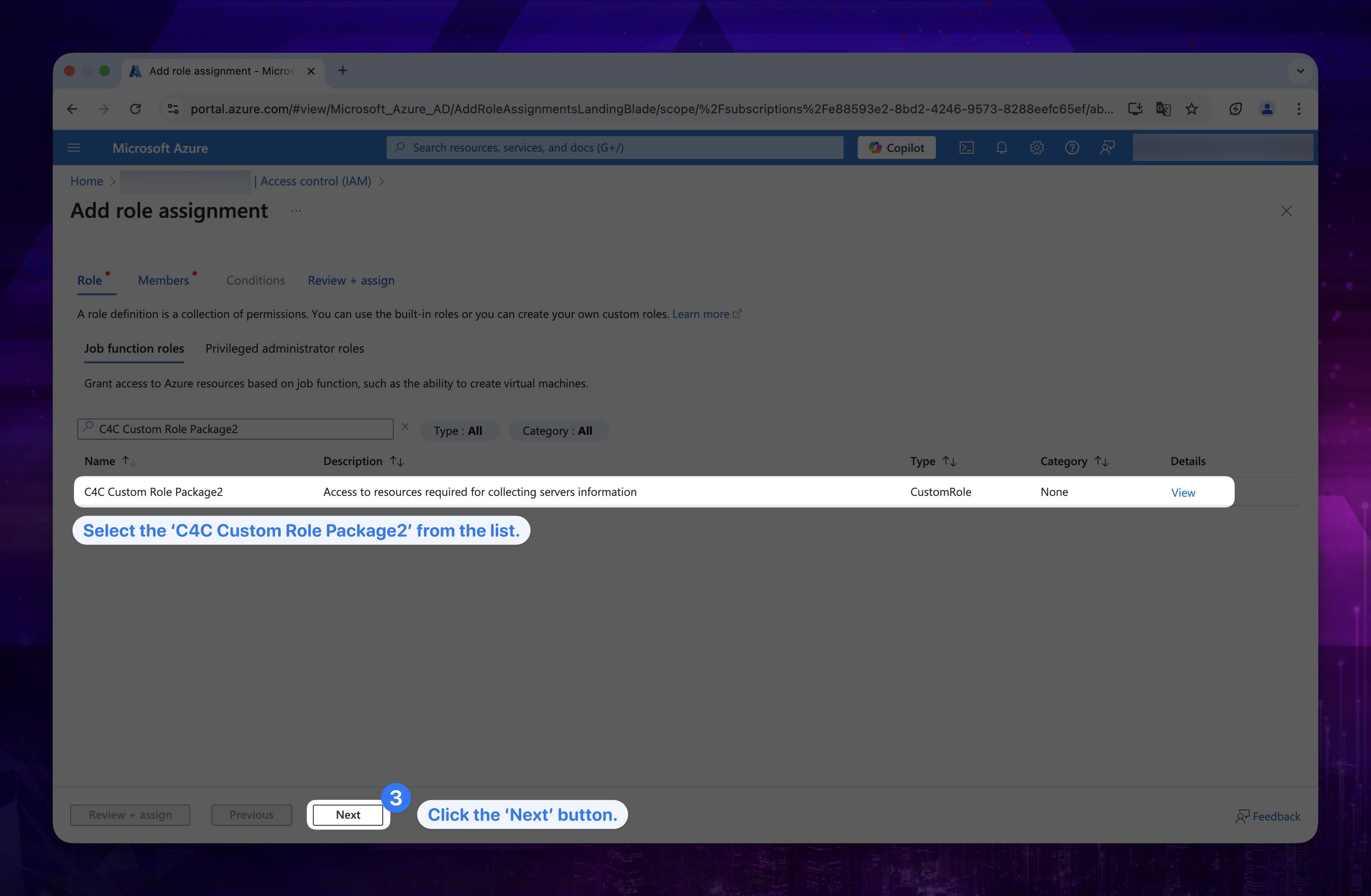Click the Previous button
The width and height of the screenshot is (1371, 896).
(x=252, y=815)
